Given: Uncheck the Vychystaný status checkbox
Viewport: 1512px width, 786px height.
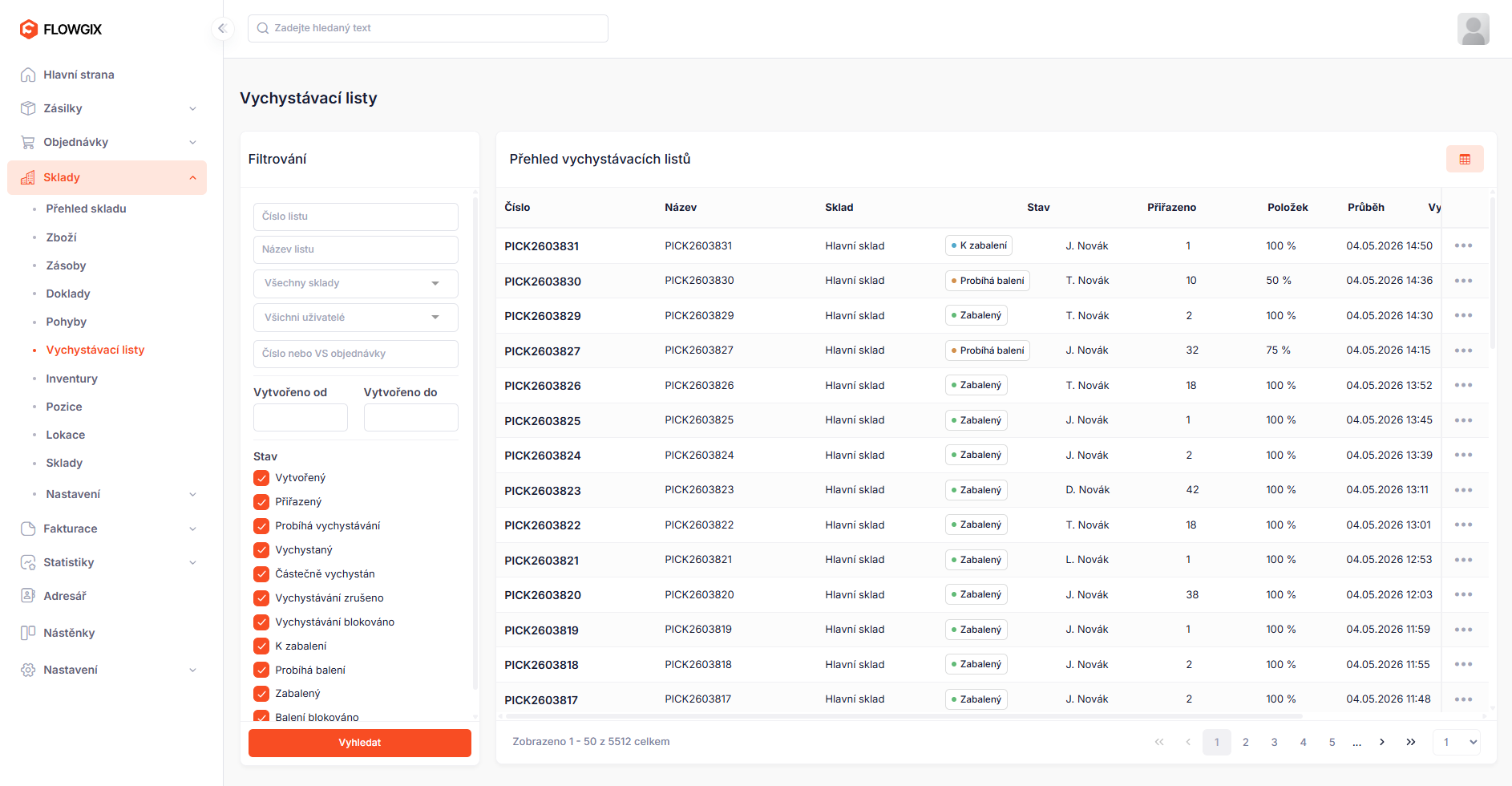Looking at the screenshot, I should pos(261,550).
